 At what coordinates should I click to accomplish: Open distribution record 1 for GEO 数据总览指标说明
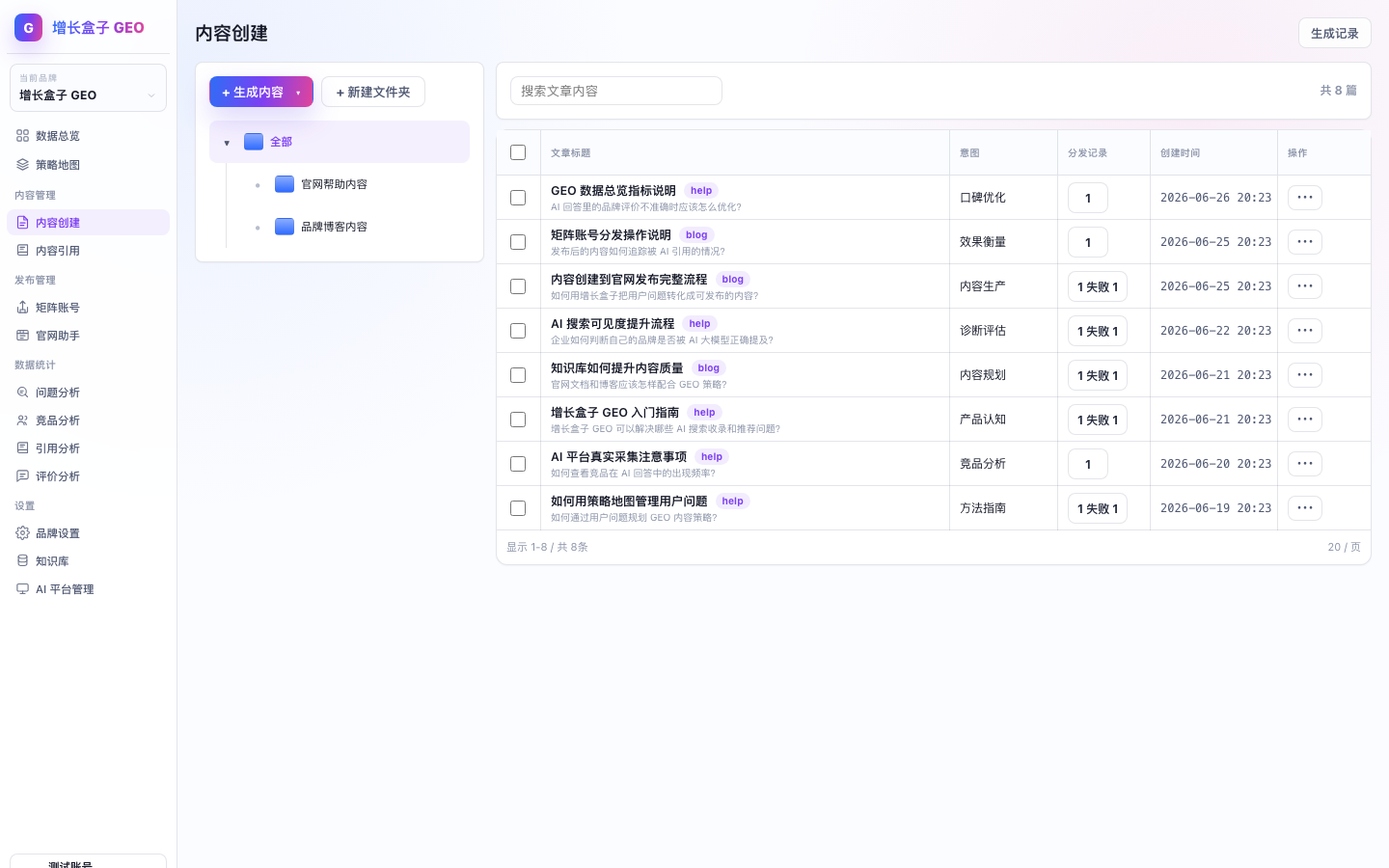[x=1088, y=198]
